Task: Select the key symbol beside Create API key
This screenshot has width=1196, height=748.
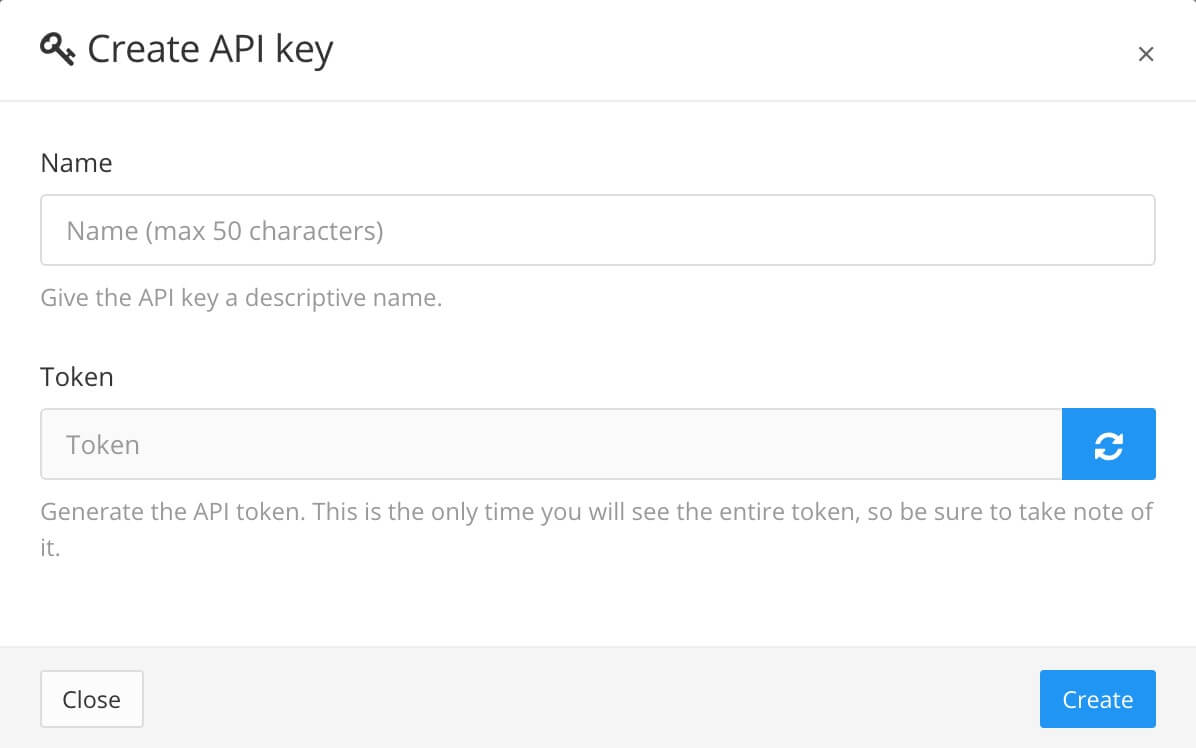Action: pos(58,47)
